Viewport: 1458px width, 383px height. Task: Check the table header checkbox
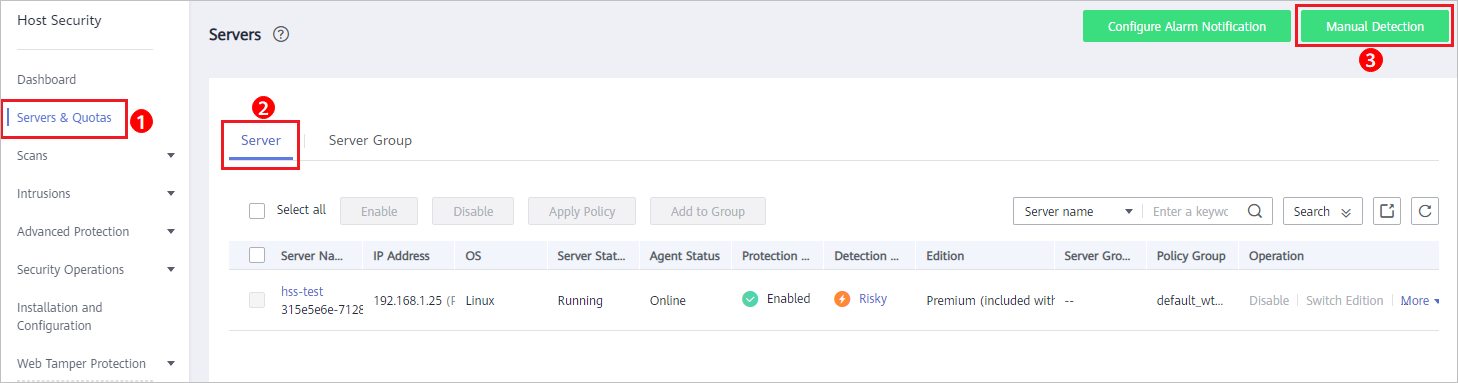[x=257, y=255]
